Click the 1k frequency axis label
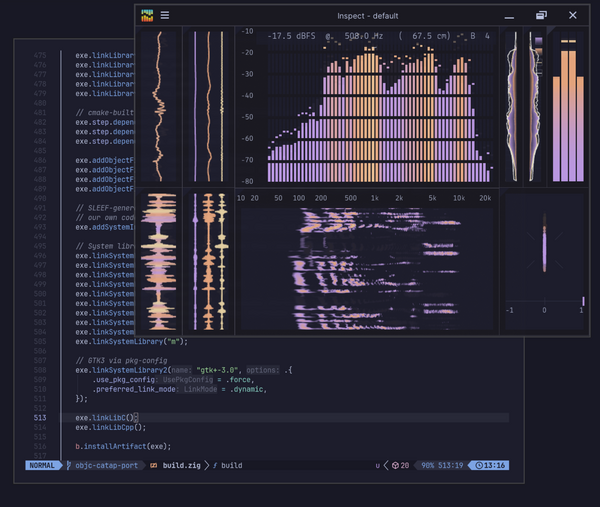Viewport: 600px width, 507px height. (x=374, y=198)
